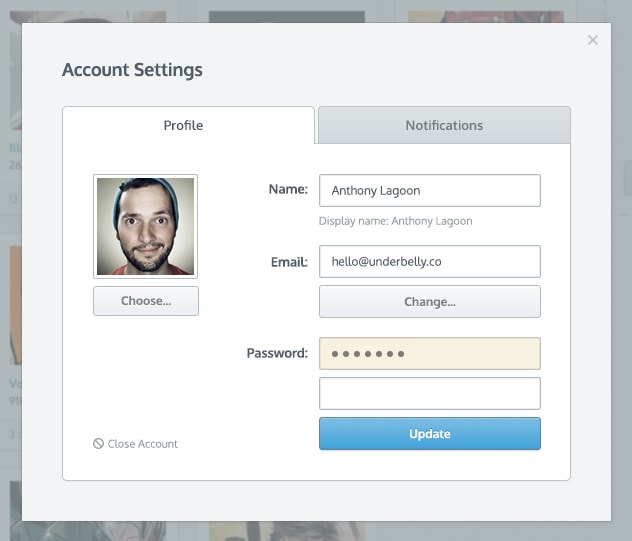Click the Password: field label
The height and width of the screenshot is (541, 632).
(277, 353)
